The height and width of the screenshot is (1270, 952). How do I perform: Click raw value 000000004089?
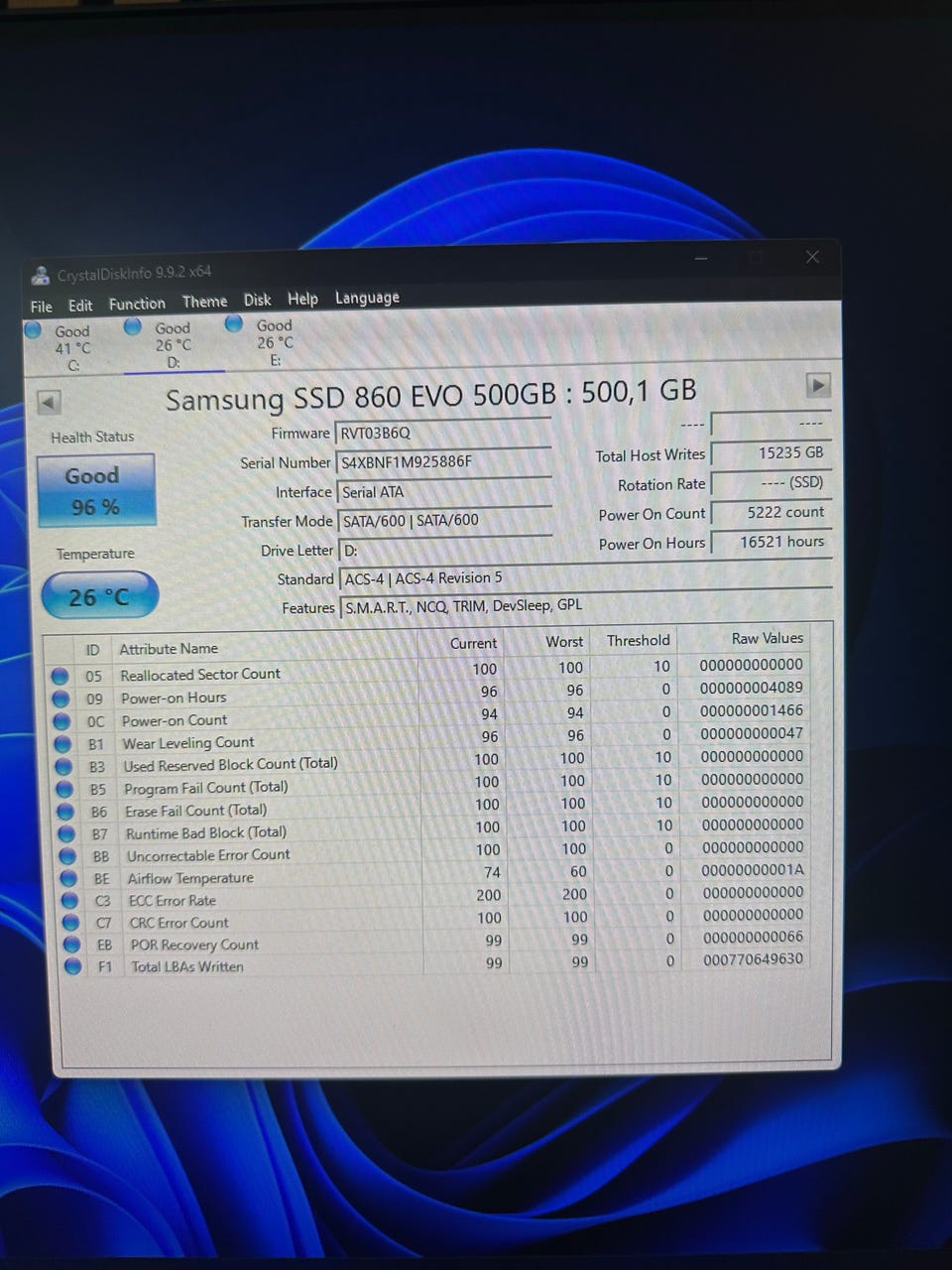(x=752, y=688)
